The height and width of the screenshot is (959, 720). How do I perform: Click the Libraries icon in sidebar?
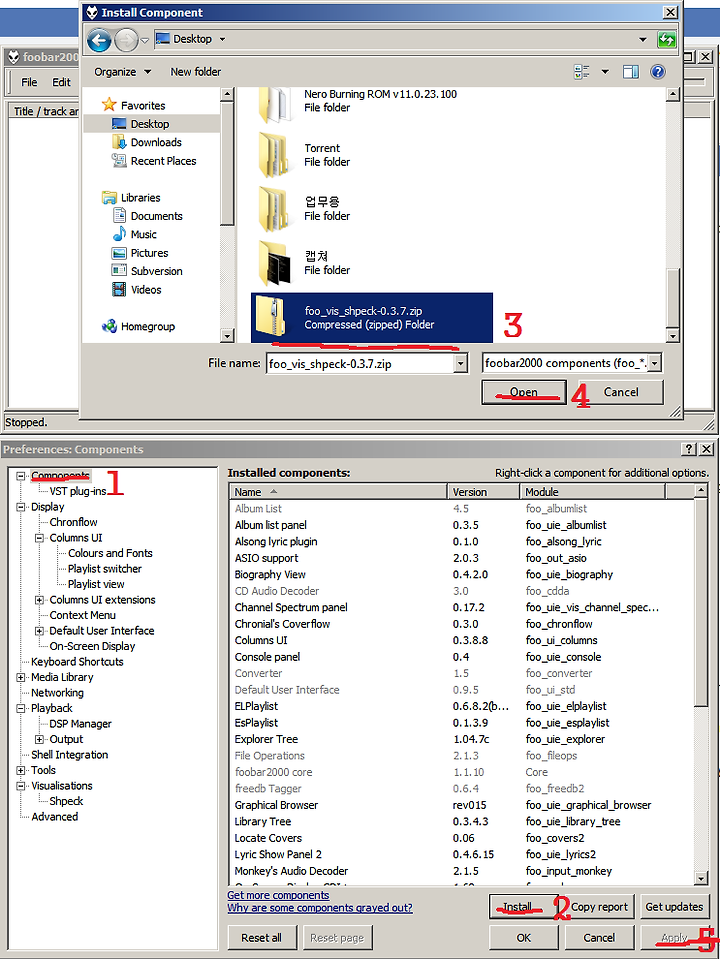(109, 198)
